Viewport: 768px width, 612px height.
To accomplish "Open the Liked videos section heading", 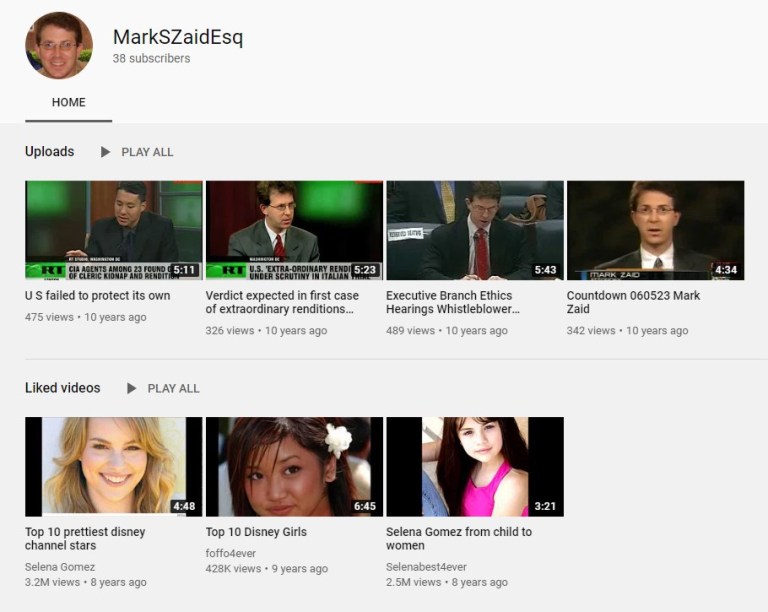I will (x=63, y=388).
